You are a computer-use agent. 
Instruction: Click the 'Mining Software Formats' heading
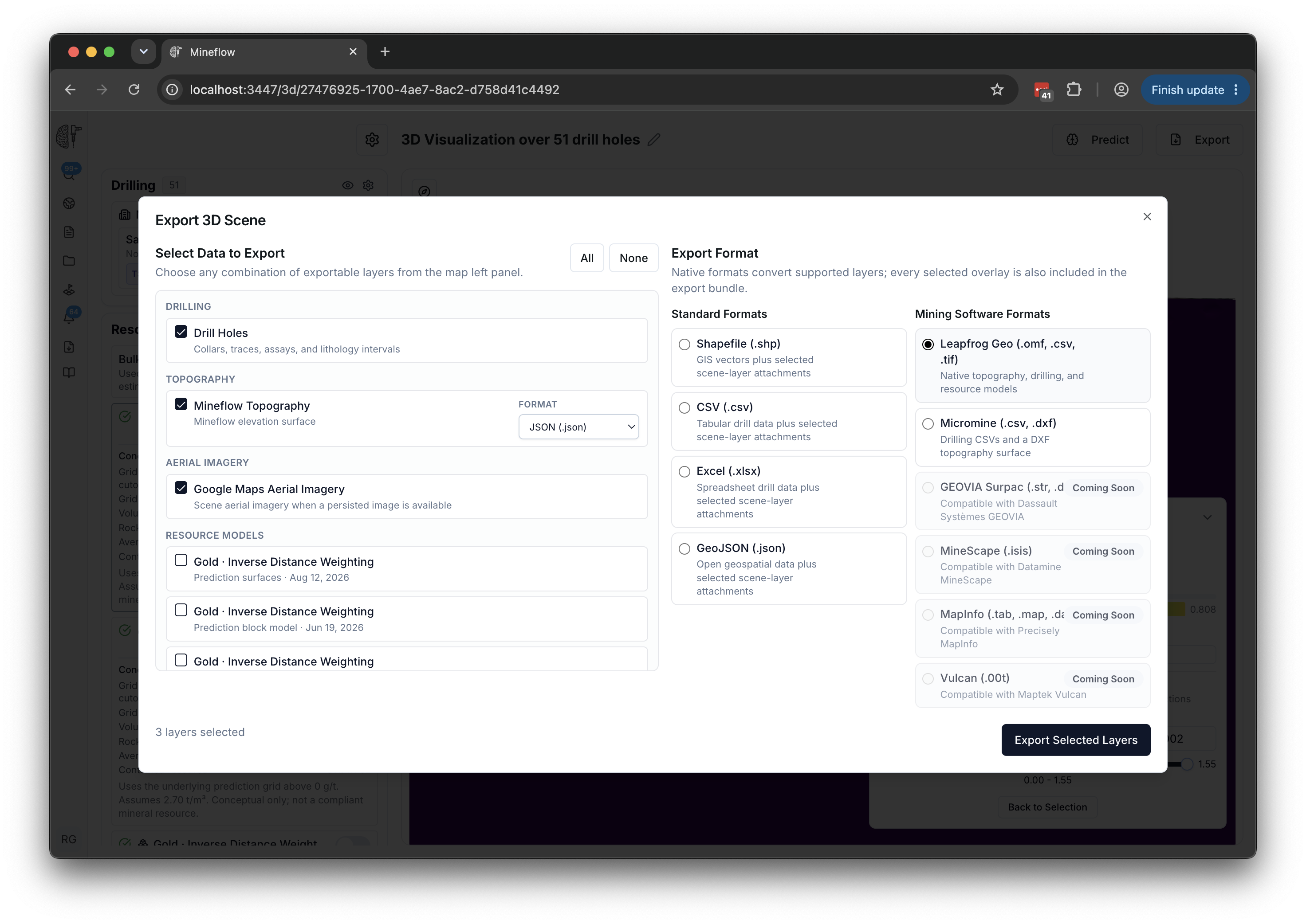click(982, 314)
